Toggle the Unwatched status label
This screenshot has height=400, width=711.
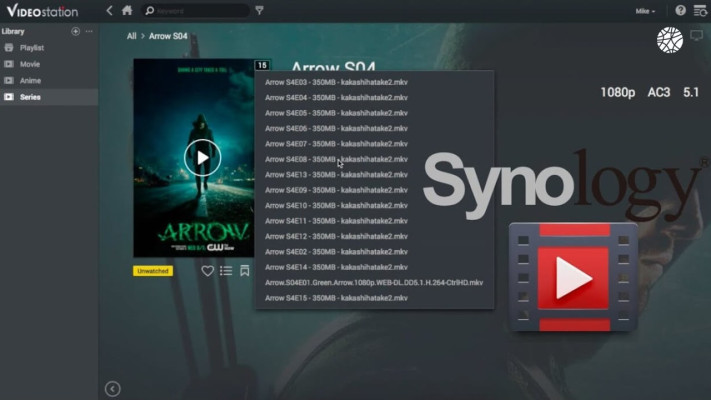pyautogui.click(x=153, y=271)
